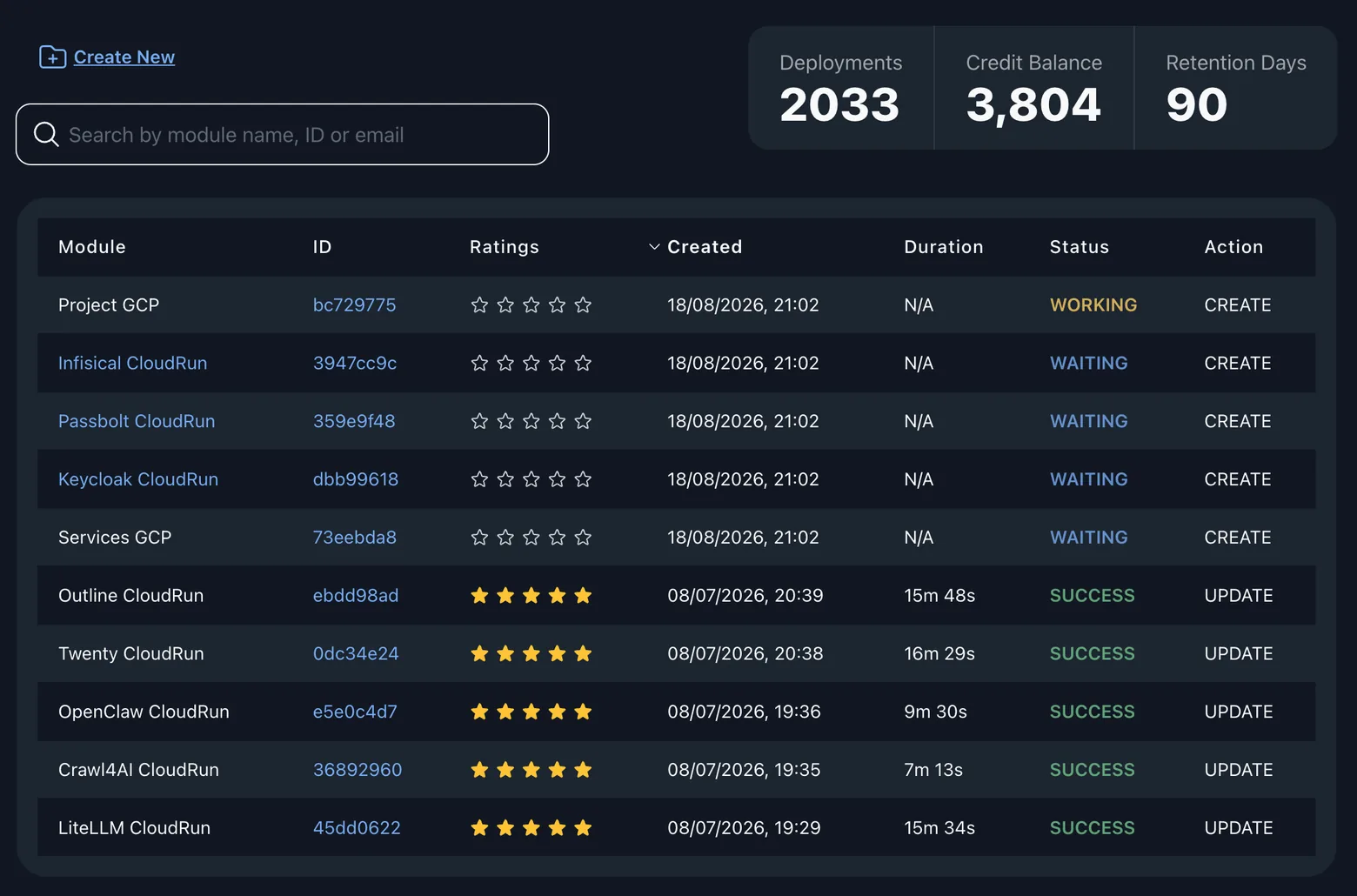Viewport: 1357px width, 896px height.
Task: Click the Credit Balance value 3,804
Action: tap(1033, 105)
